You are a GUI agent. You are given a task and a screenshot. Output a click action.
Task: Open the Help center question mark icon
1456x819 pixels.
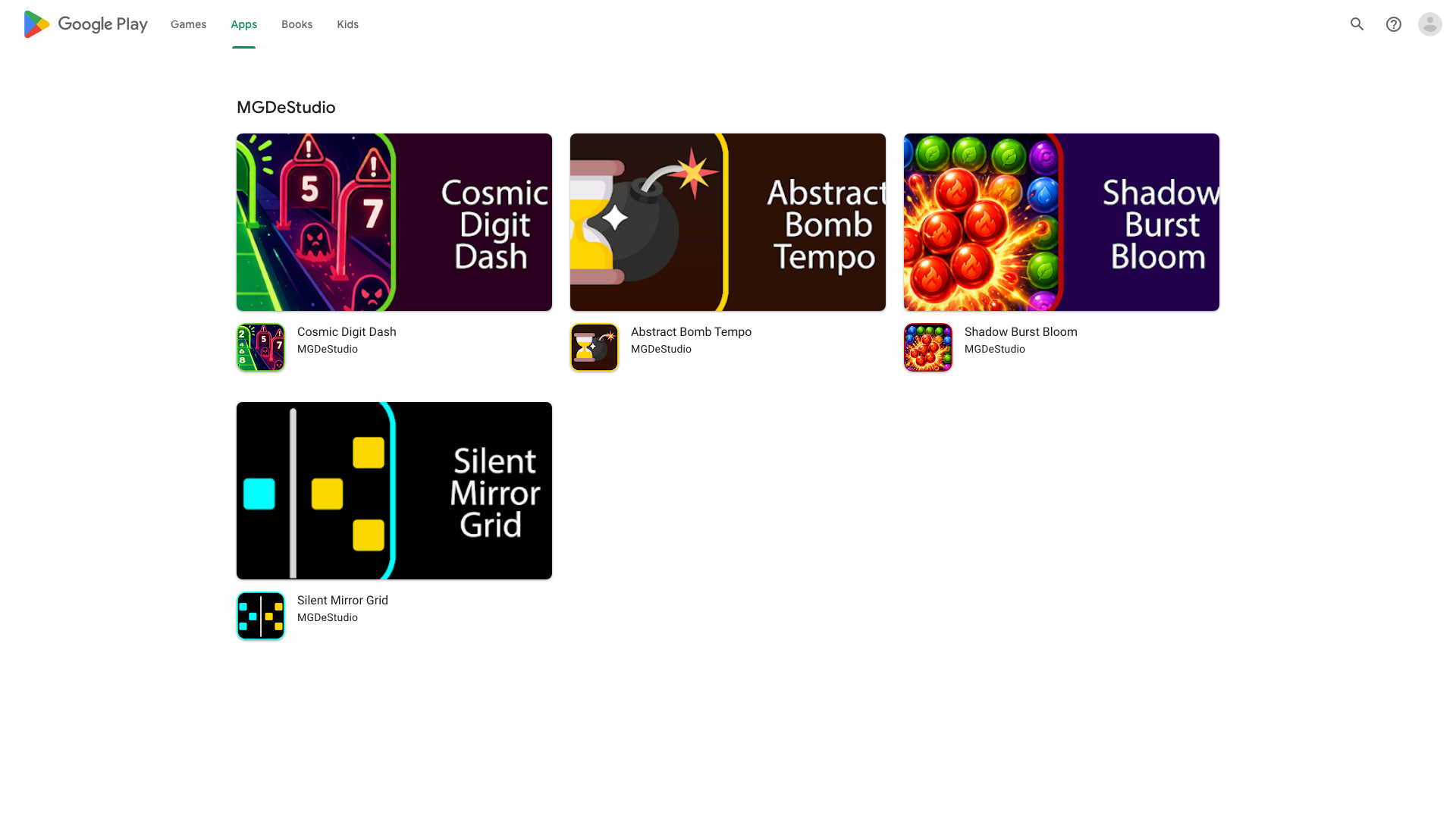pyautogui.click(x=1394, y=24)
